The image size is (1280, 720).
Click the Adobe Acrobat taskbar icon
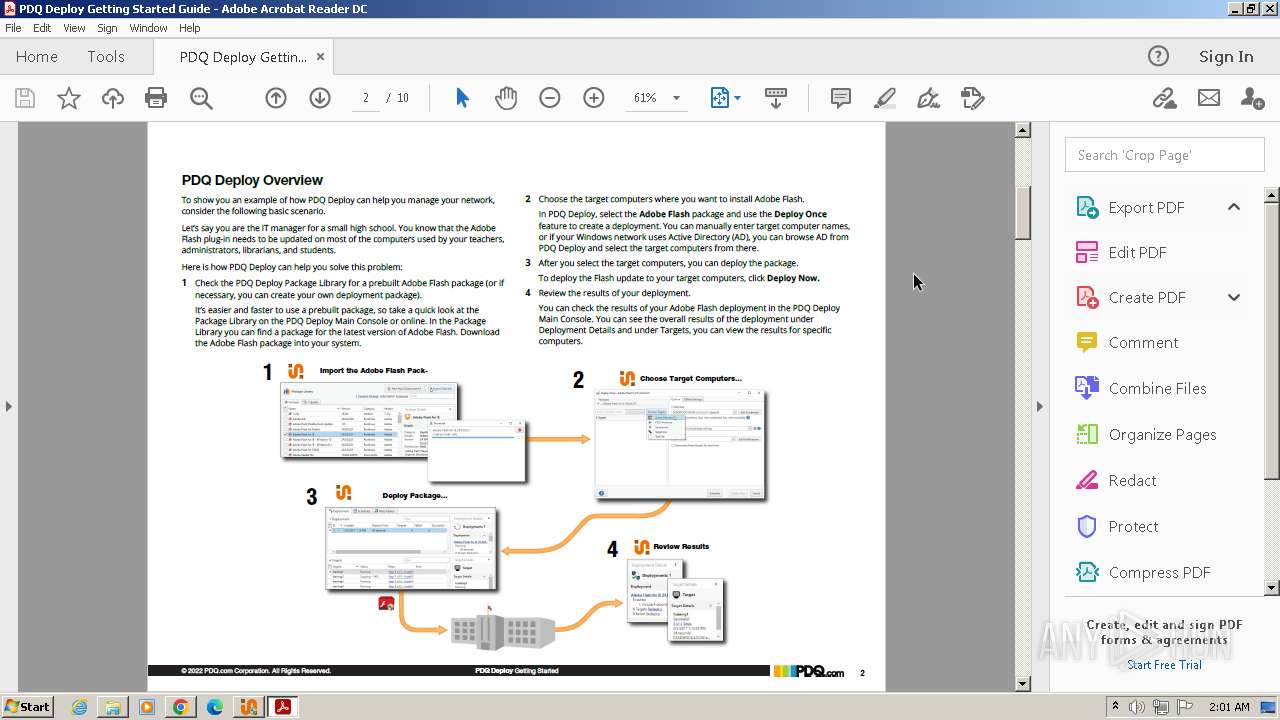click(x=283, y=707)
